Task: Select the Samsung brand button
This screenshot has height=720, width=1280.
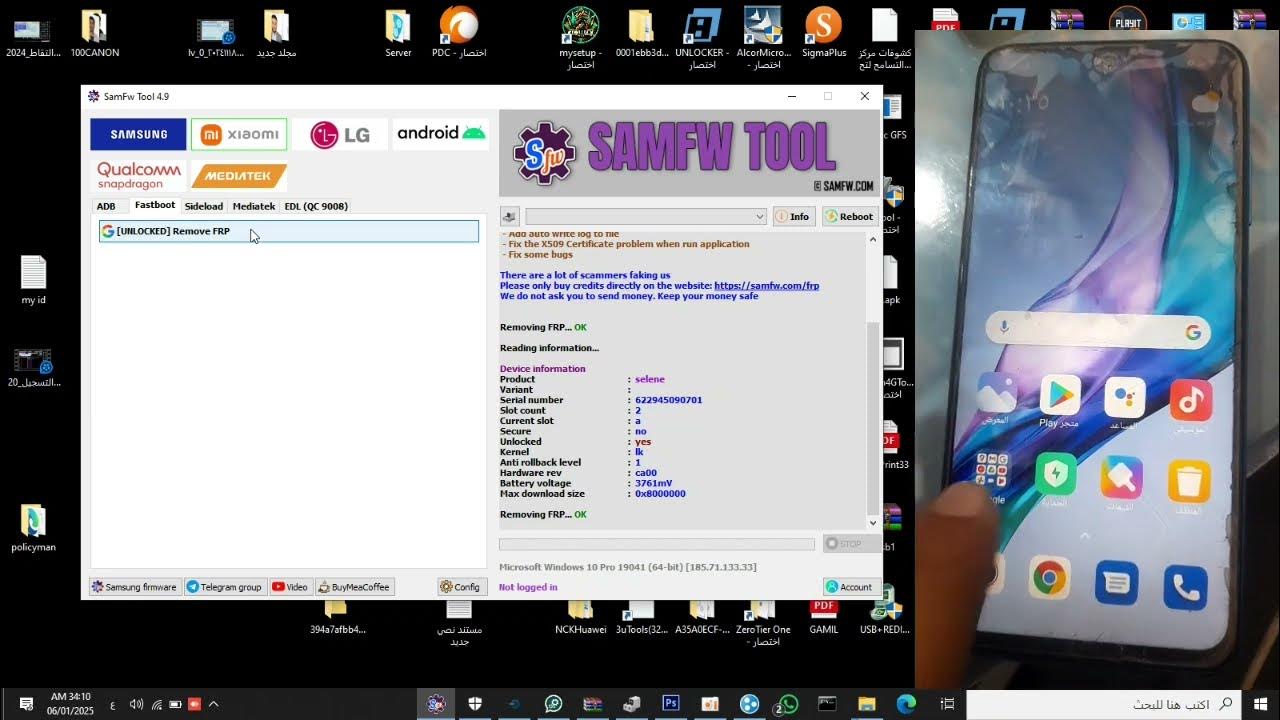Action: (138, 134)
